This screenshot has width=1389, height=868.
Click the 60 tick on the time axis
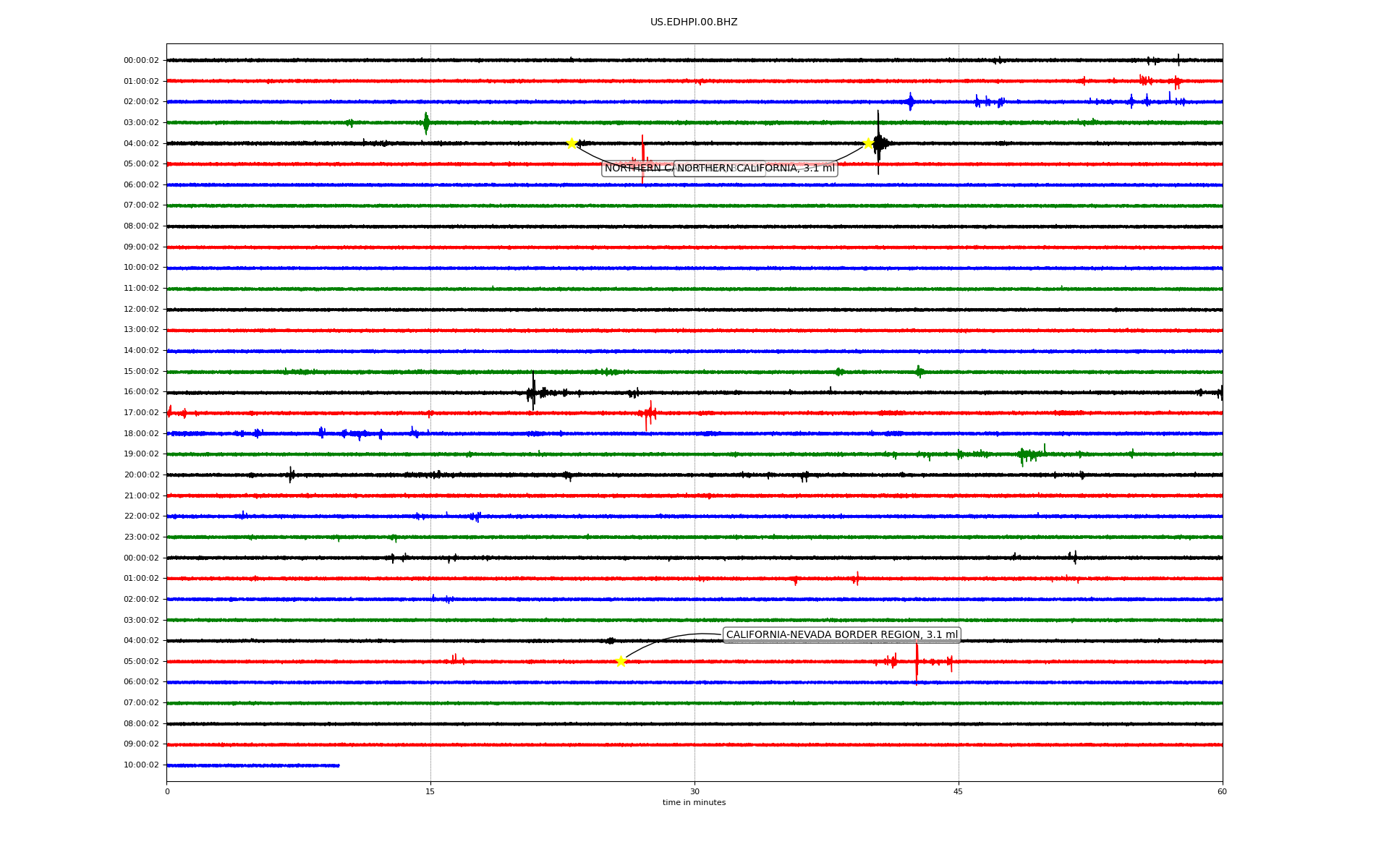[1221, 791]
